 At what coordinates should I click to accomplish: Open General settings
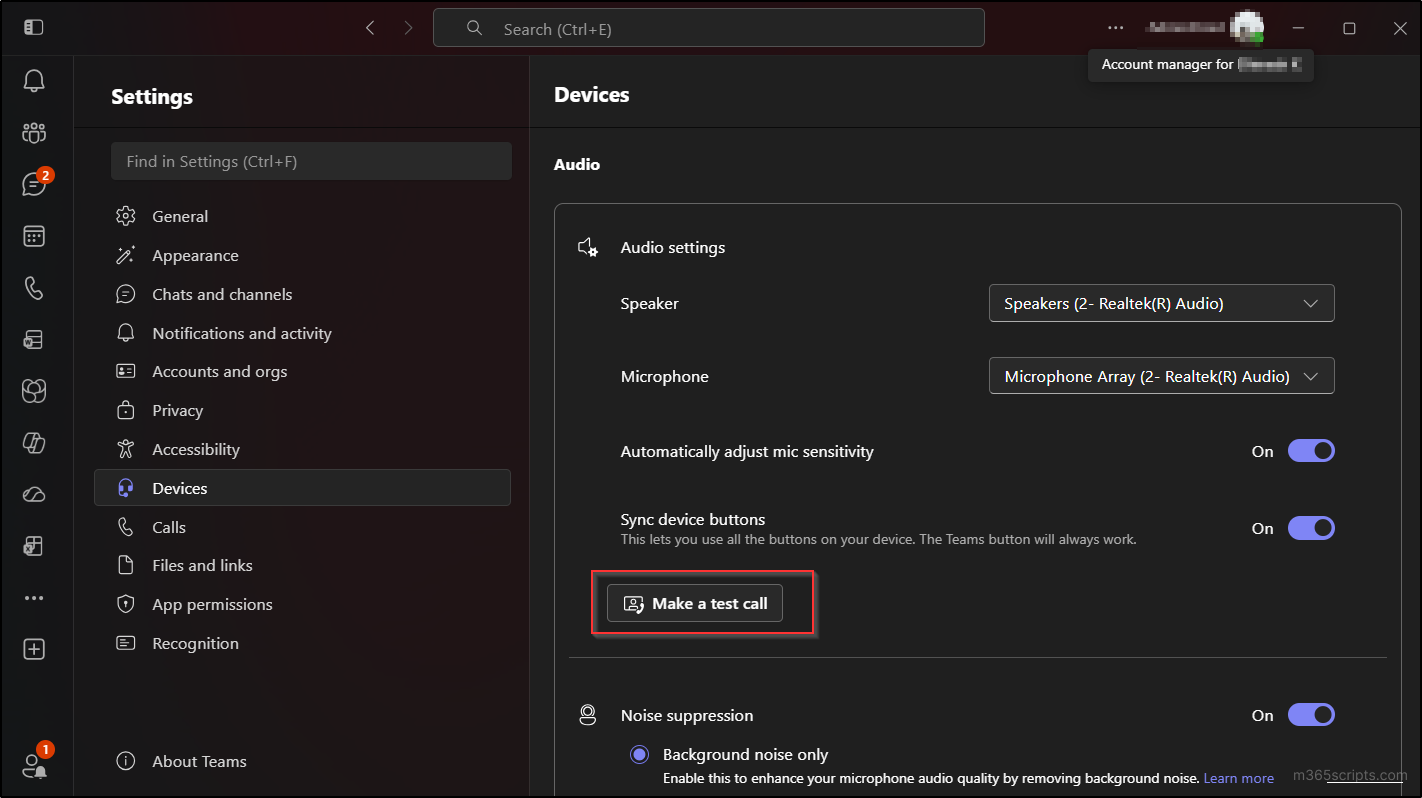302,216
